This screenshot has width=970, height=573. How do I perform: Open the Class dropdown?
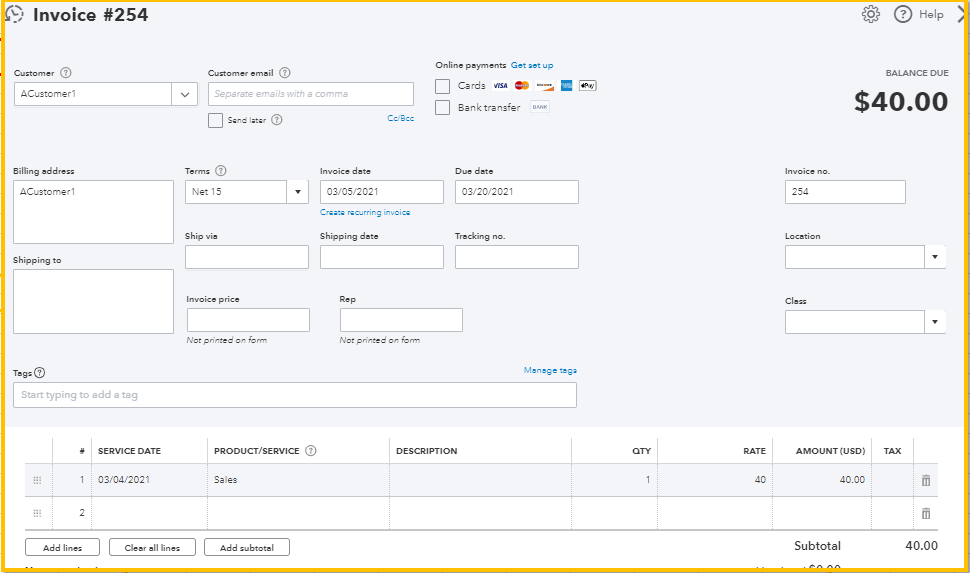(x=935, y=322)
